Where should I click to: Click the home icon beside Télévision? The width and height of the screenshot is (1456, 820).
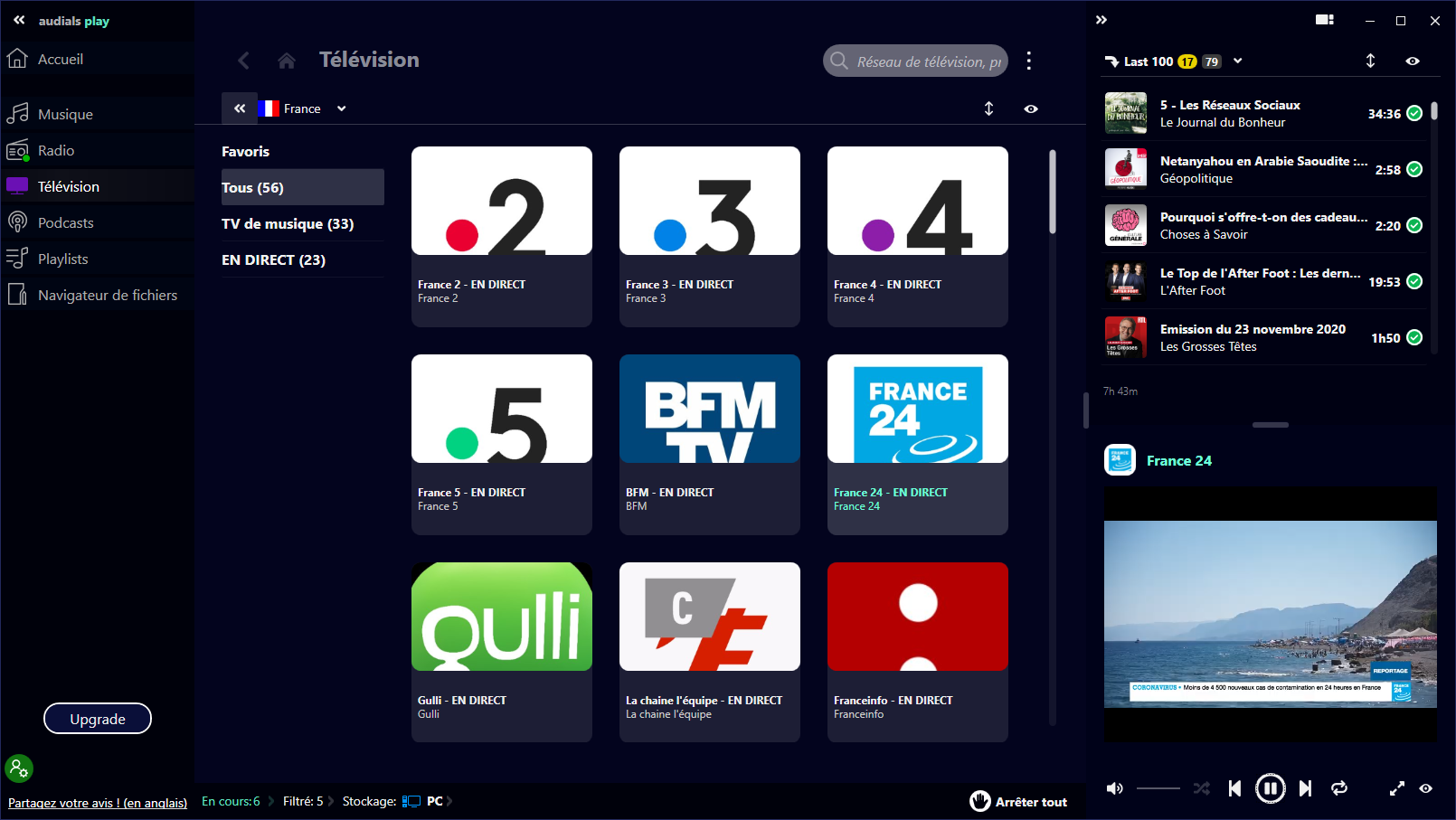click(x=287, y=61)
